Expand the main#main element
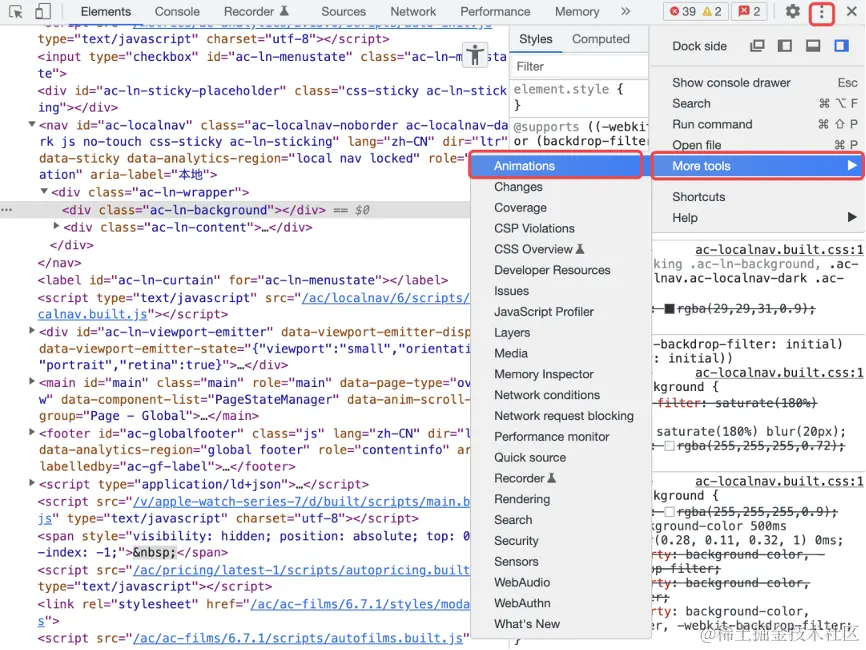The image size is (866, 650). 32,381
